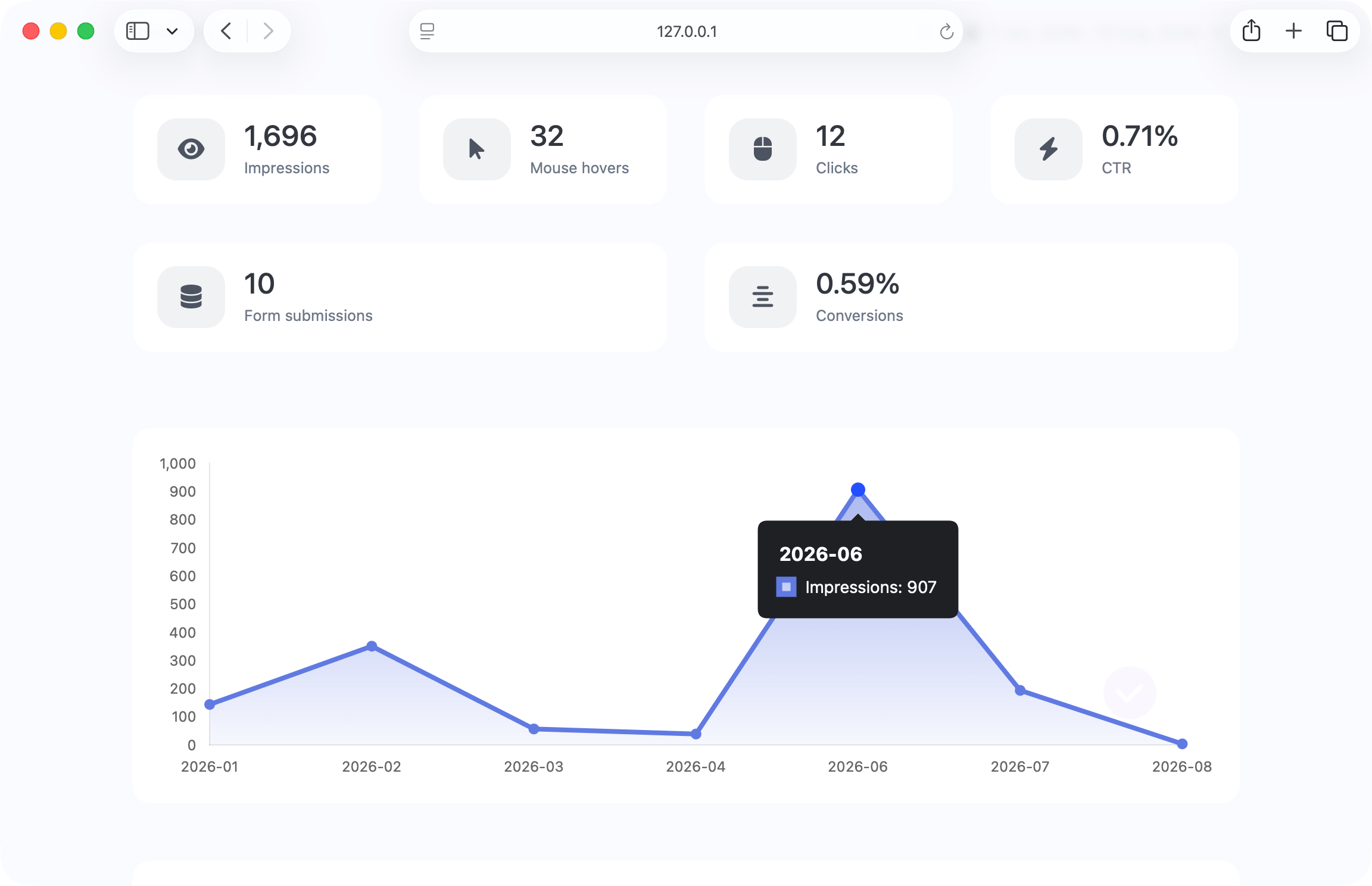The height and width of the screenshot is (886, 1372).
Task: Click the 2026-06 tooltip heading
Action: [x=821, y=554]
